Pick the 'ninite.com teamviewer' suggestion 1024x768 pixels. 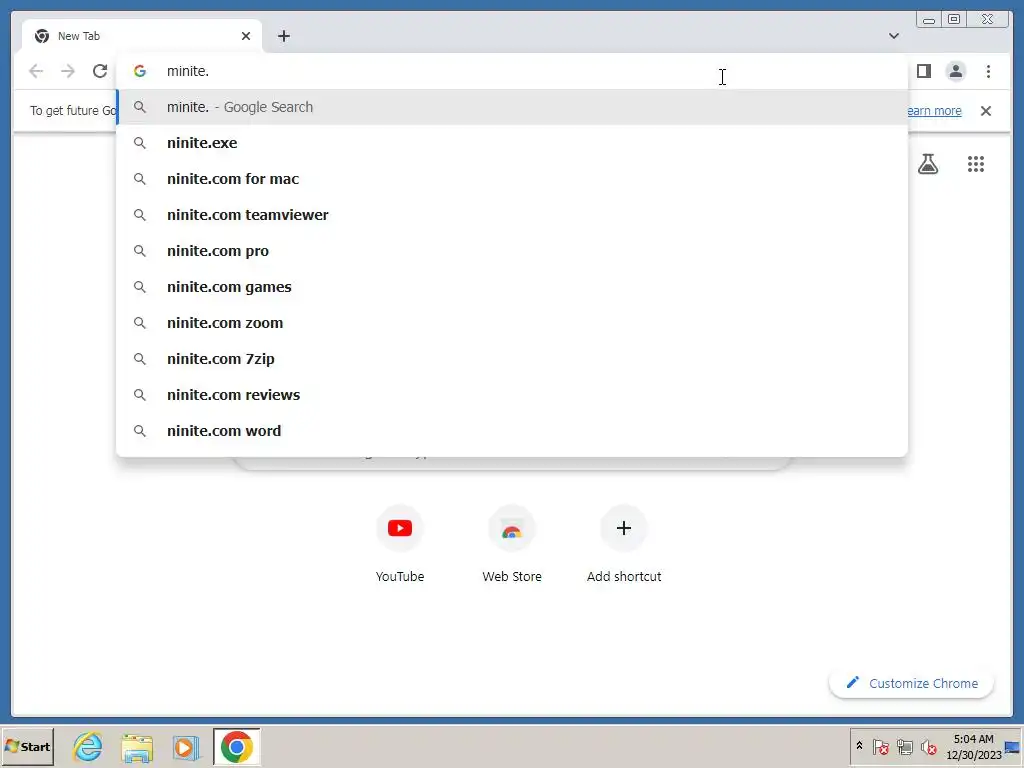click(x=512, y=215)
